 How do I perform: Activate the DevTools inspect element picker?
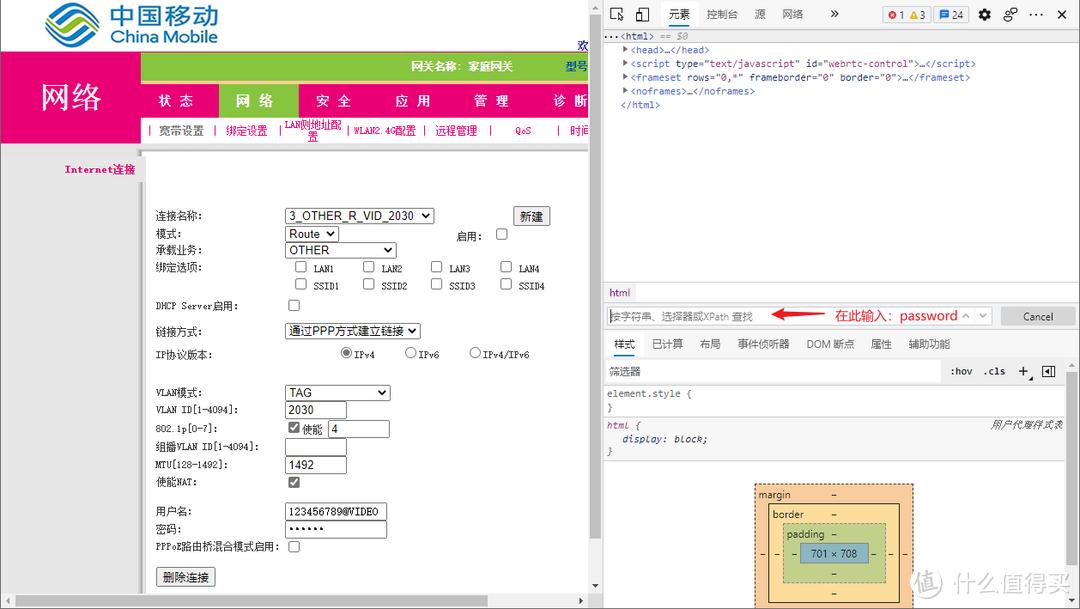[x=617, y=14]
